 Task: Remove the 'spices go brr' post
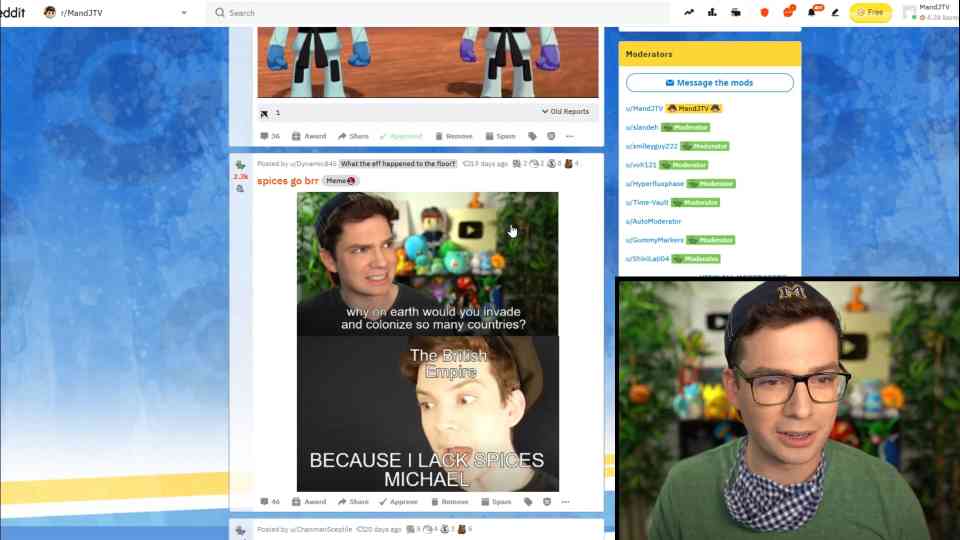(x=449, y=502)
